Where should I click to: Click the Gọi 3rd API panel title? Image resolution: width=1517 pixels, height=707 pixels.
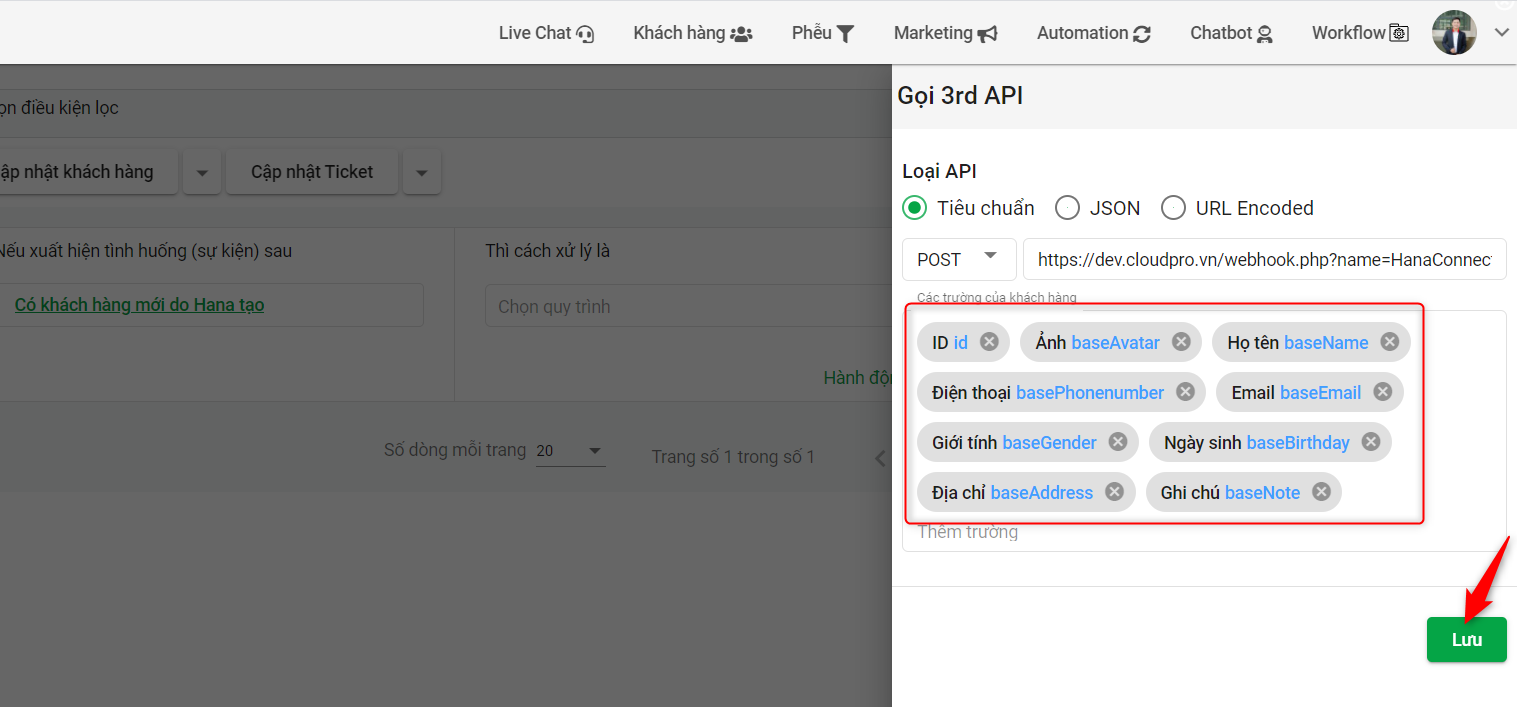(960, 95)
